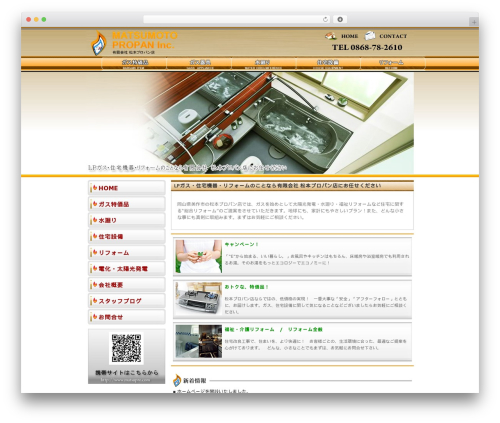
Task: Select 住宅設備 in the orange top navigation bar
Action: [x=328, y=63]
